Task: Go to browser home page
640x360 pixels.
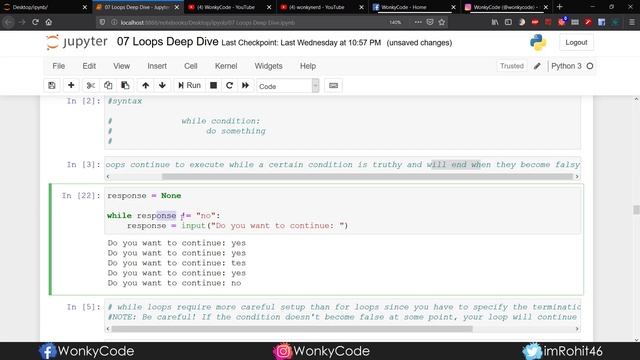Action: tap(49, 22)
